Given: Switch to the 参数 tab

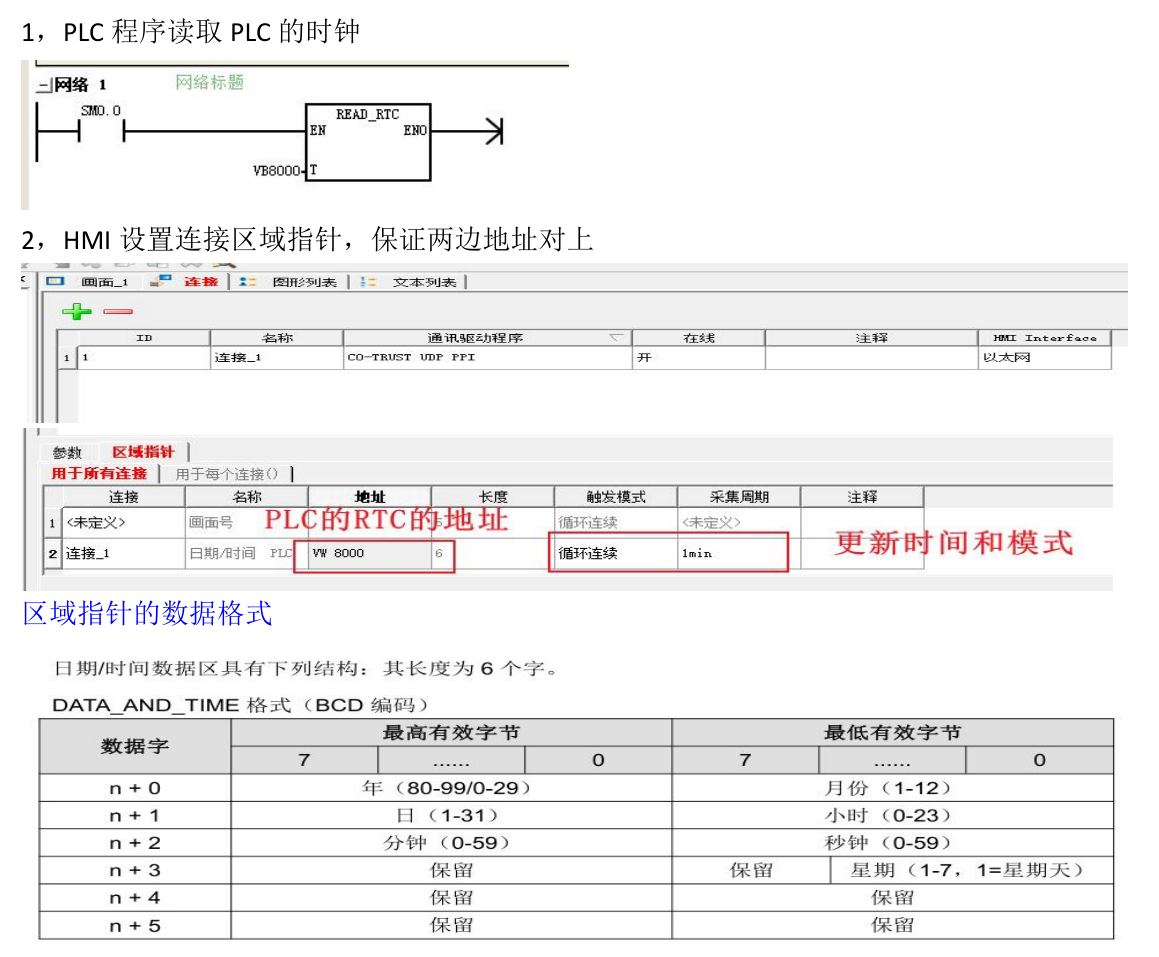Looking at the screenshot, I should 67,452.
